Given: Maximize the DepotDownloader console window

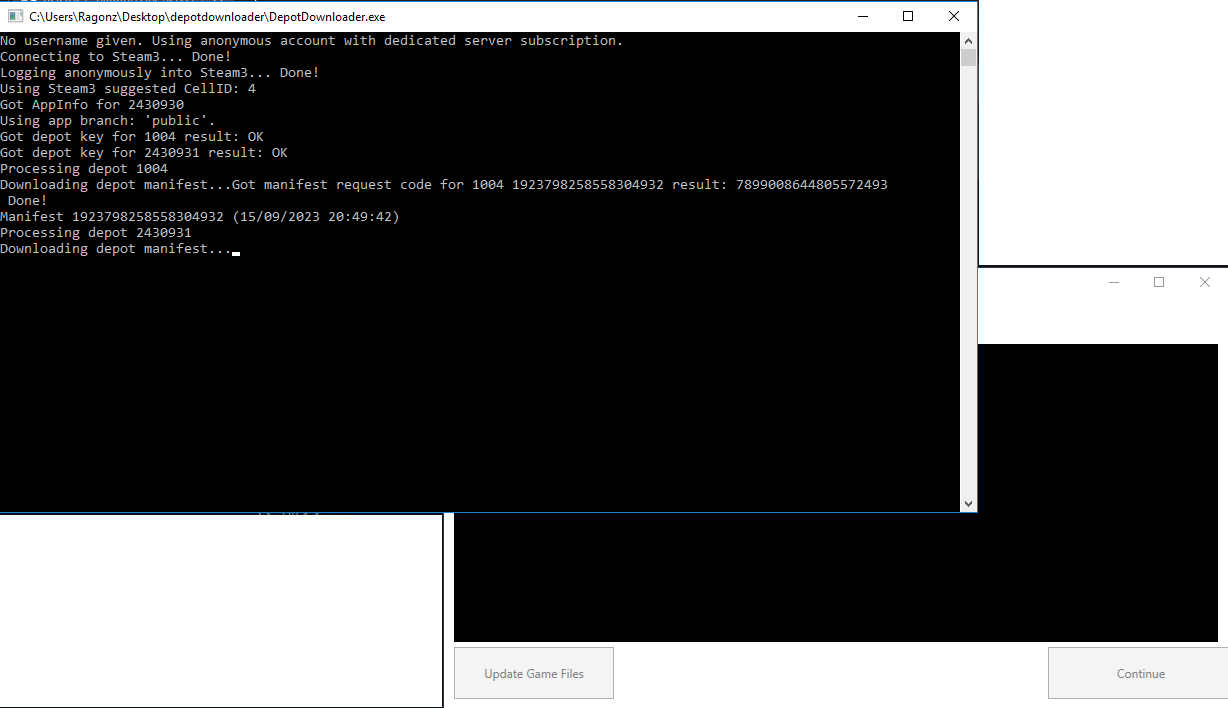Looking at the screenshot, I should coord(908,16).
